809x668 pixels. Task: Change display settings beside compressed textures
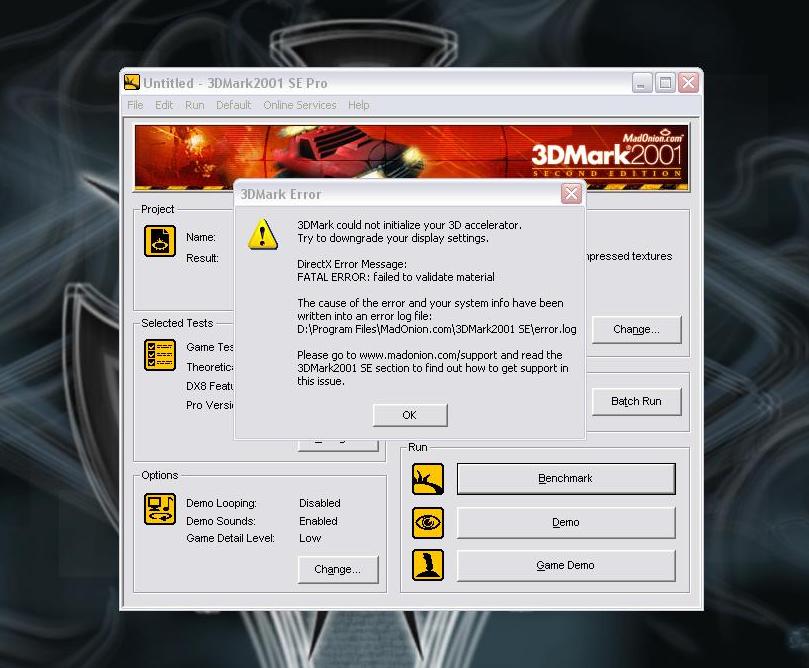[637, 330]
